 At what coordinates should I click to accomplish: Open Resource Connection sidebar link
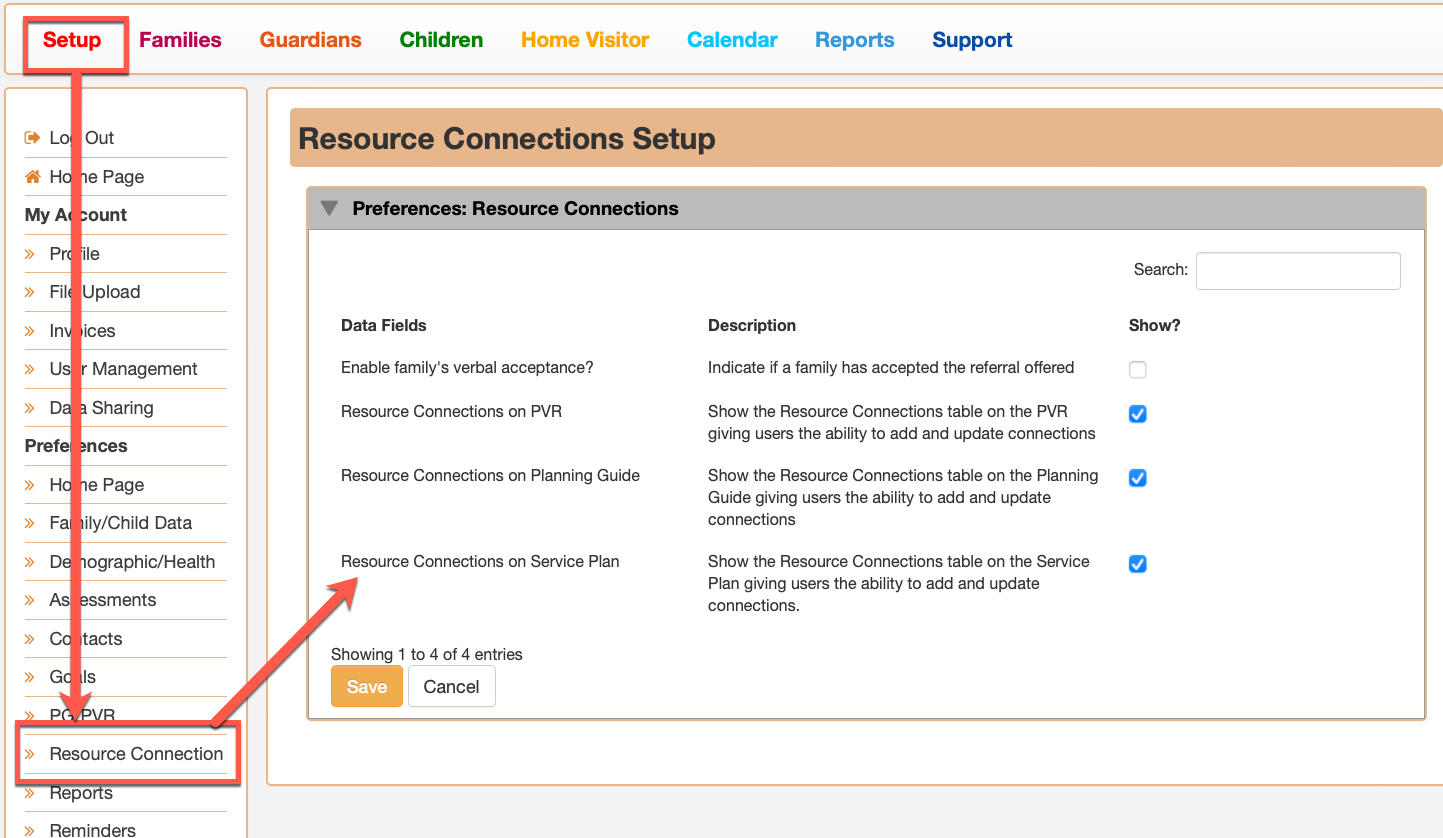(x=136, y=754)
